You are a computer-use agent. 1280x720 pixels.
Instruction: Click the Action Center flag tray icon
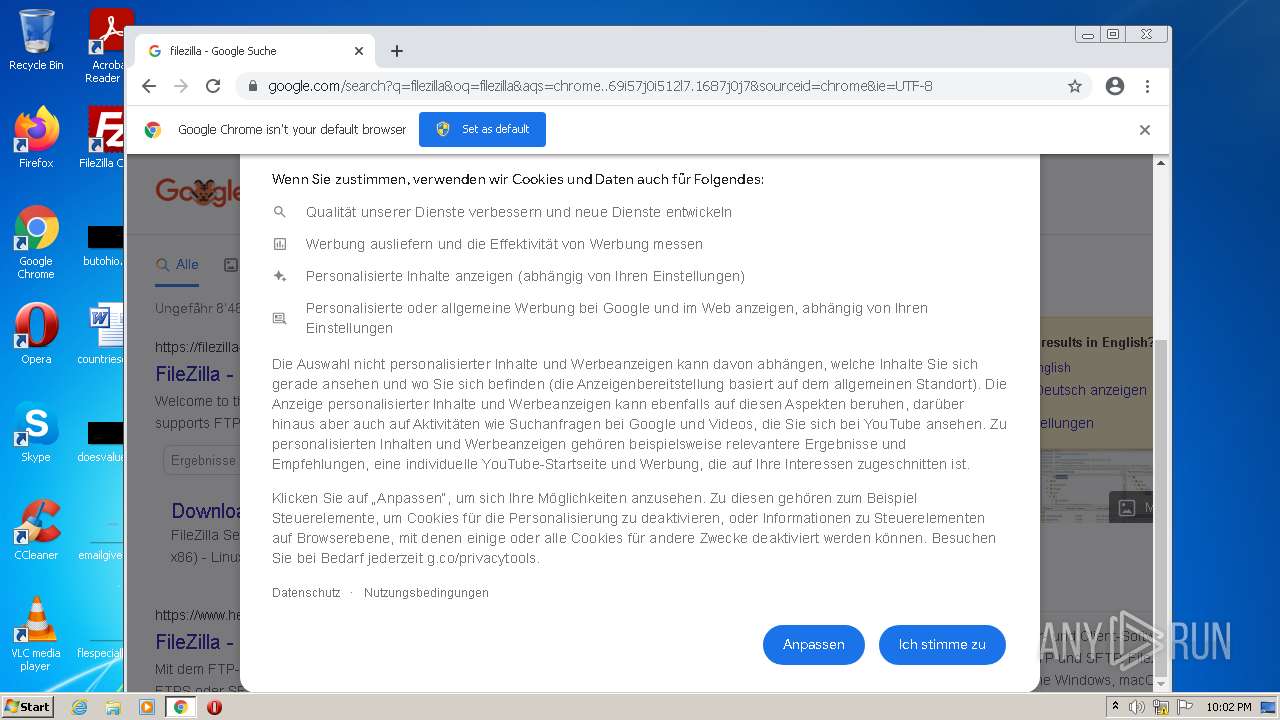pos(1185,707)
